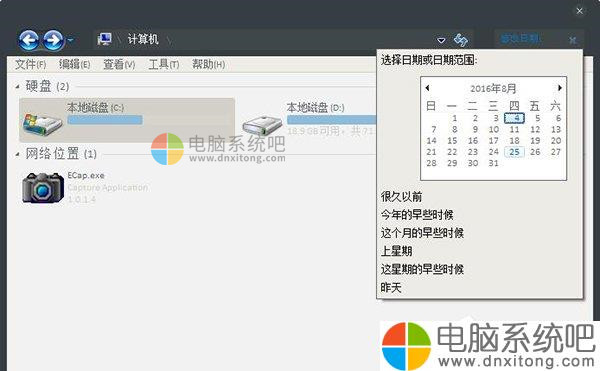Open the 文件(F) menu
The height and width of the screenshot is (371, 600).
tap(30, 64)
